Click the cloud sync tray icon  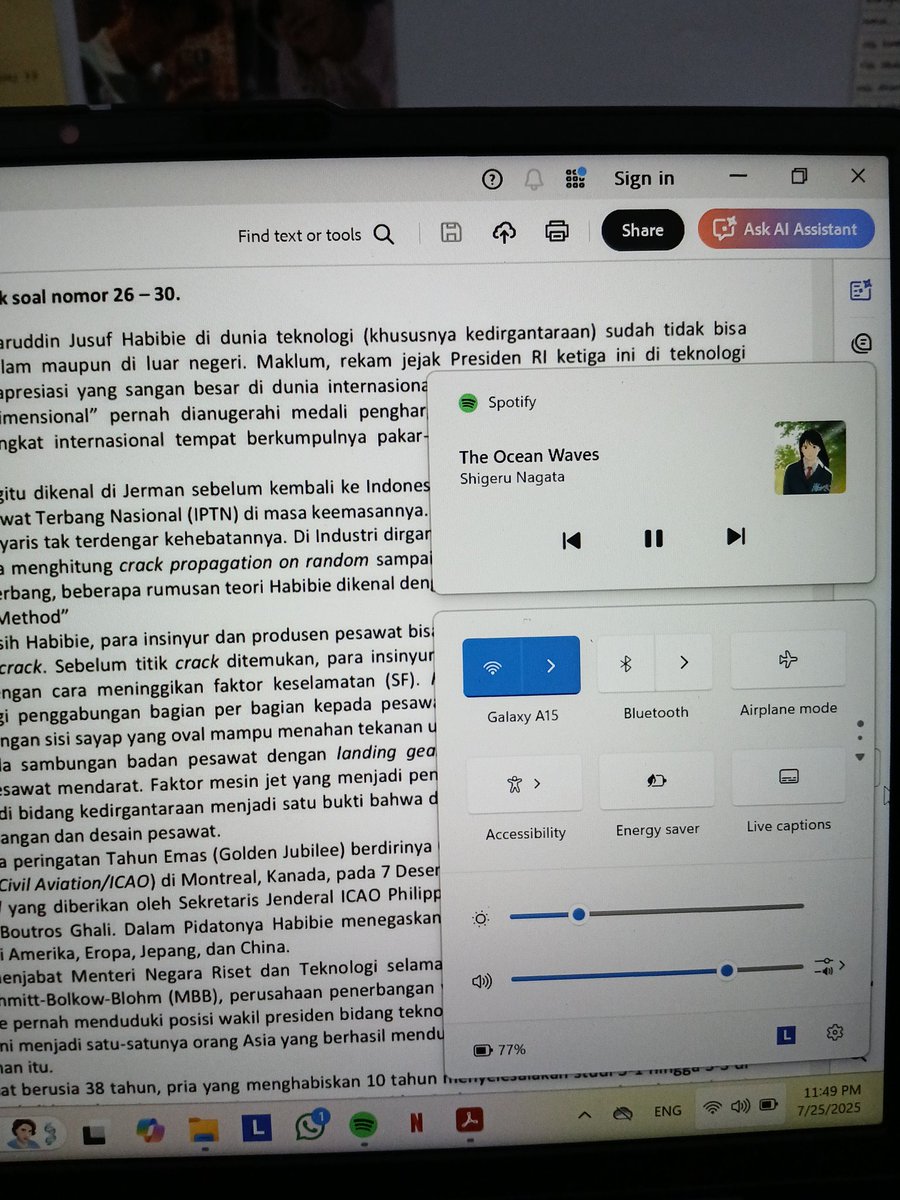(x=623, y=1112)
